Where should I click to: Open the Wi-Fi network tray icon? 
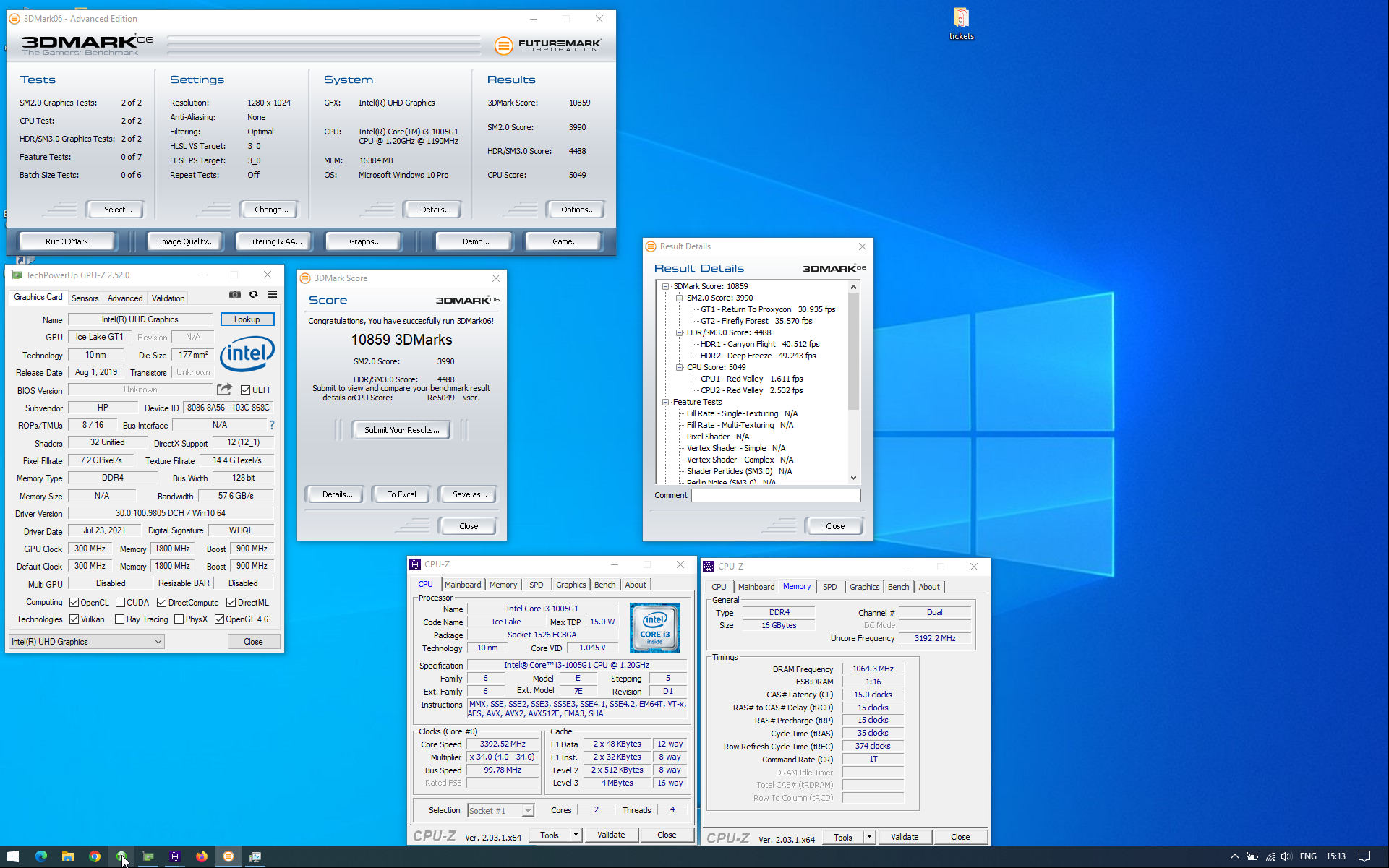[1270, 856]
